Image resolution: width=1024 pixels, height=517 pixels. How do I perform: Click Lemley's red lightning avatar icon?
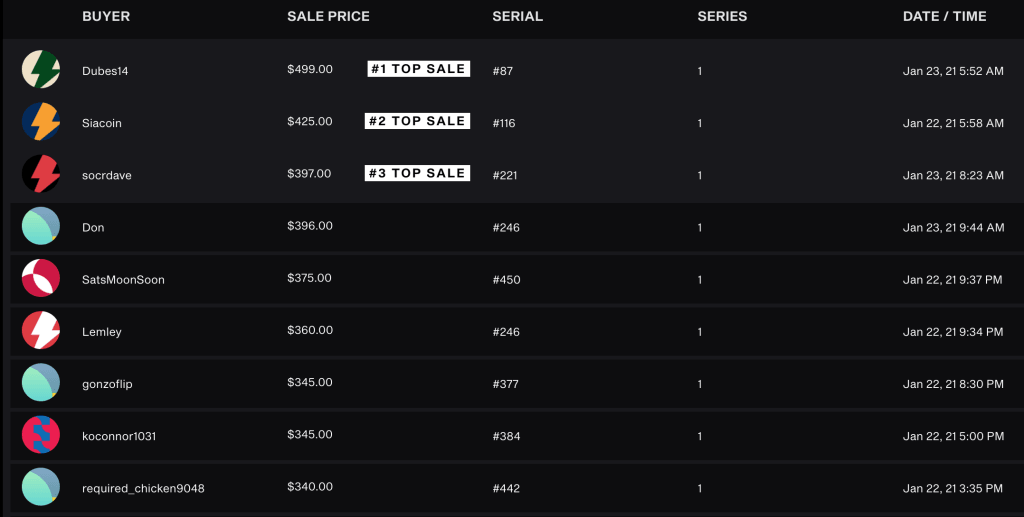point(41,331)
